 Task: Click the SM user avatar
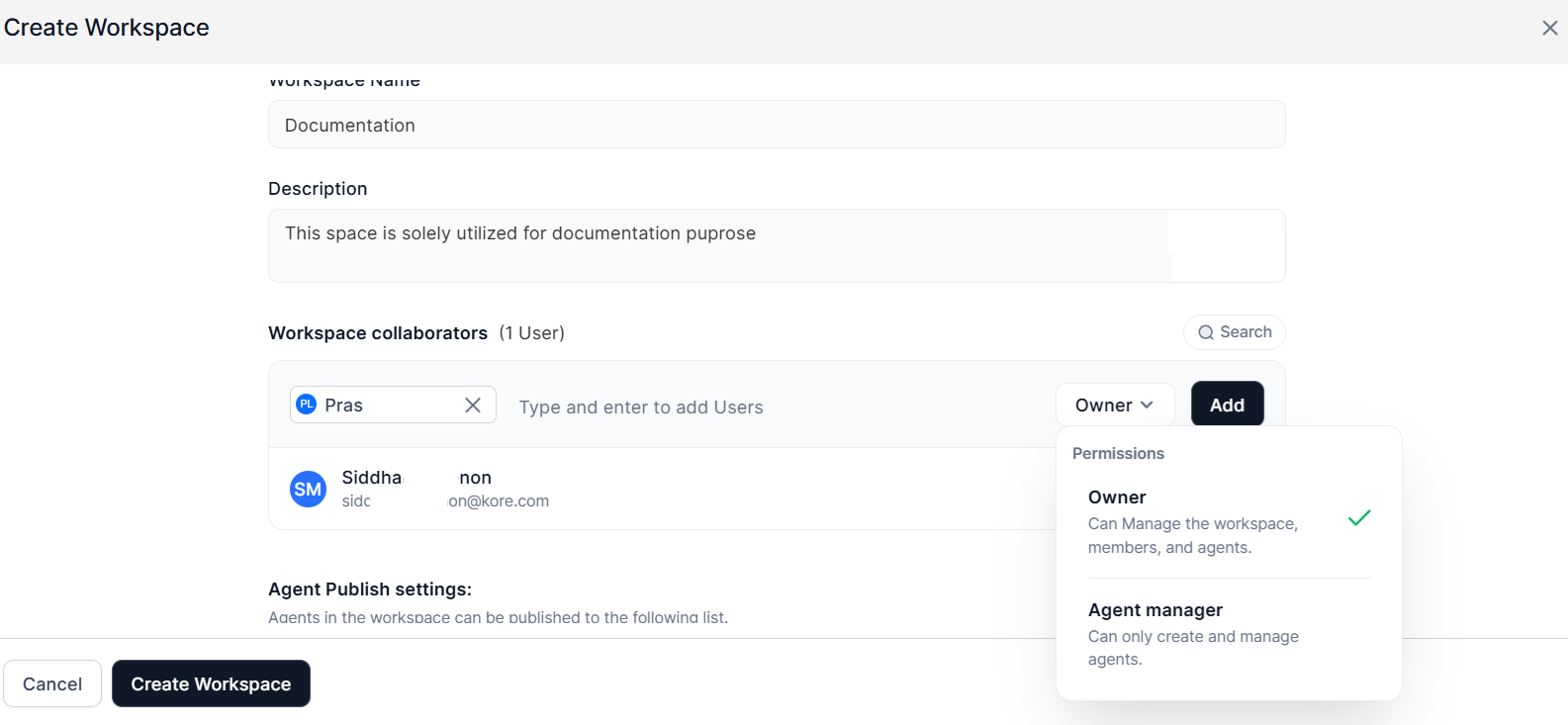[308, 489]
